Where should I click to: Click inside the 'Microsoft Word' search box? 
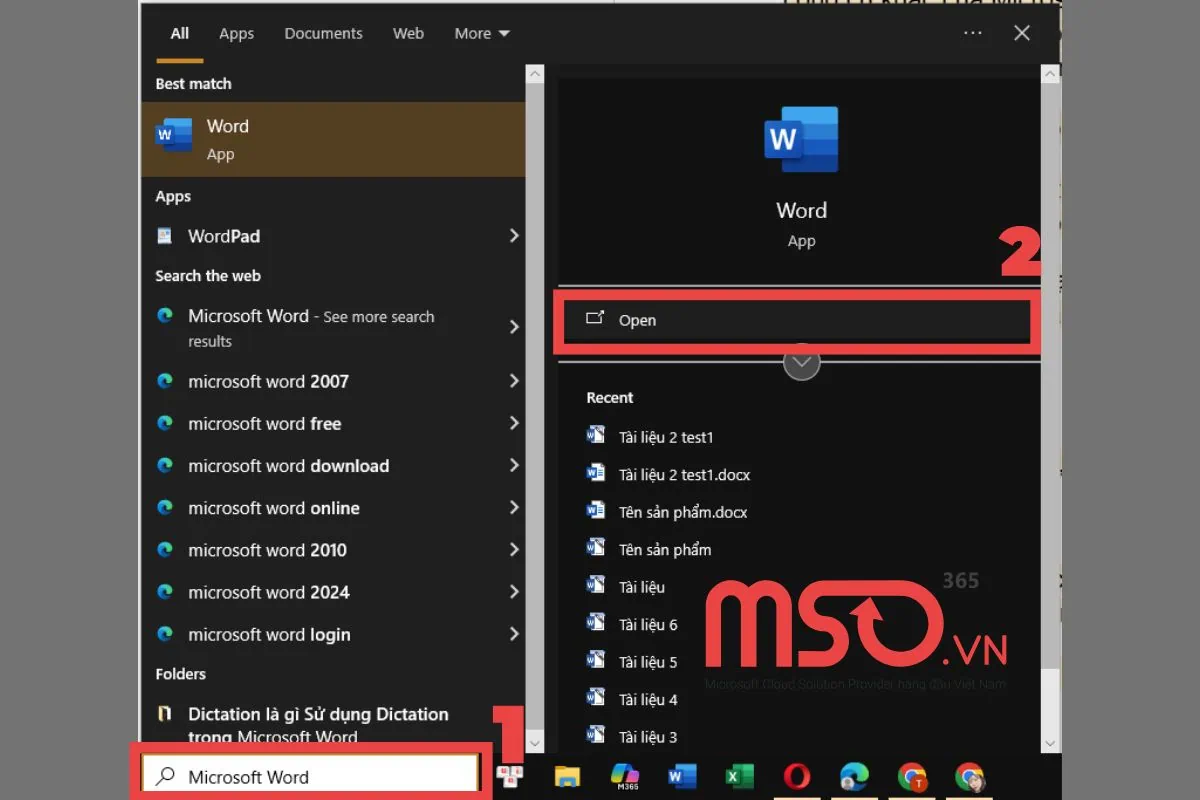310,775
